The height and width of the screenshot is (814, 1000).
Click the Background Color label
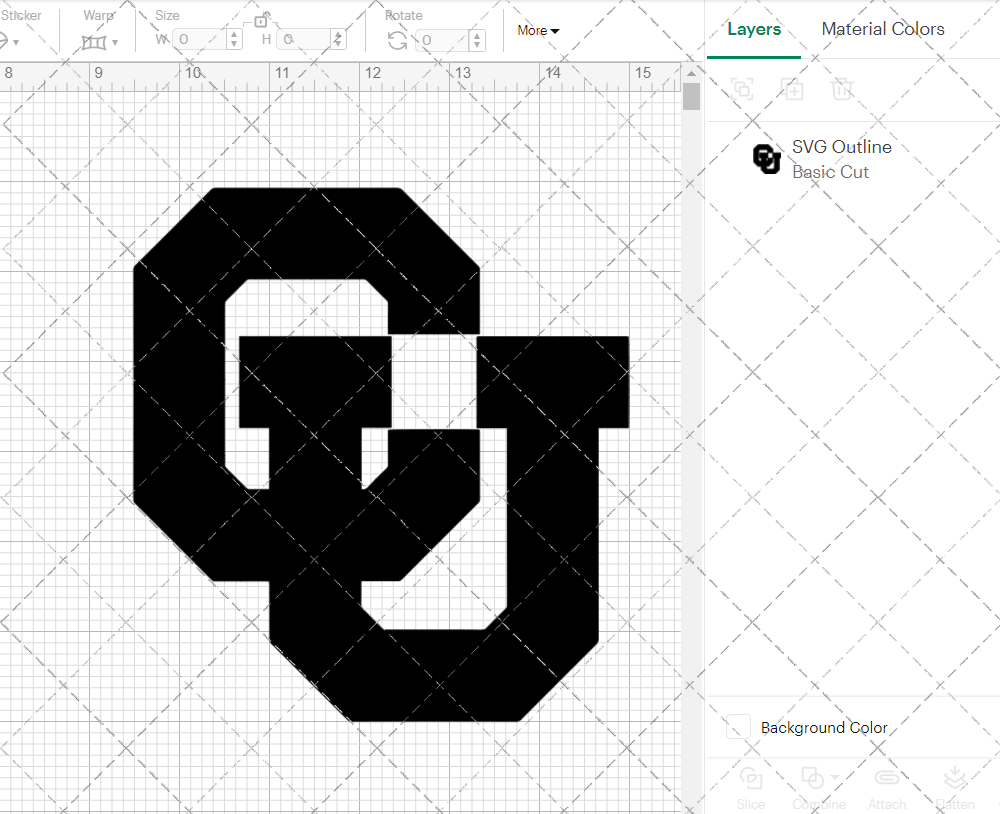click(824, 727)
